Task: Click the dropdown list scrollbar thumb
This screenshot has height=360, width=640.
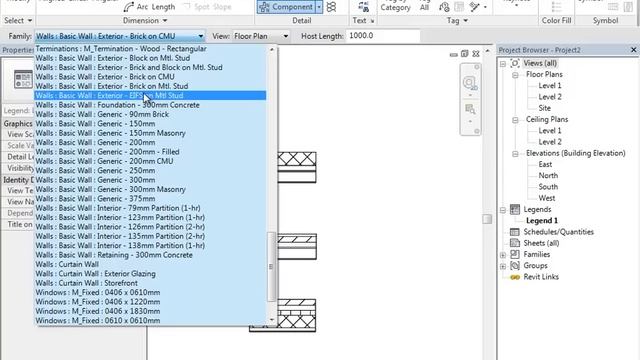Action: click(x=271, y=267)
